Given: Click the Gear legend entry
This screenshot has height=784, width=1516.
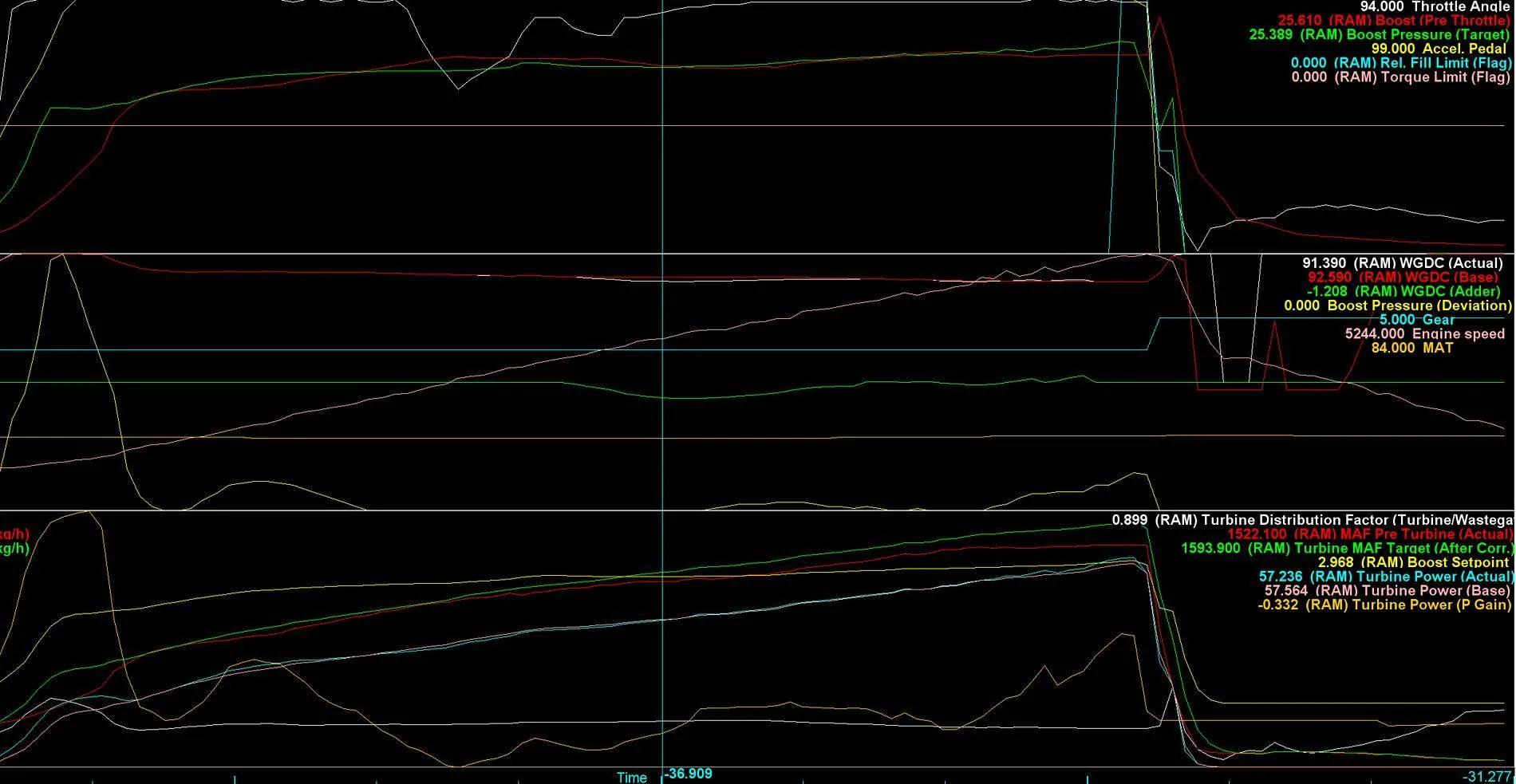Looking at the screenshot, I should (x=1417, y=320).
